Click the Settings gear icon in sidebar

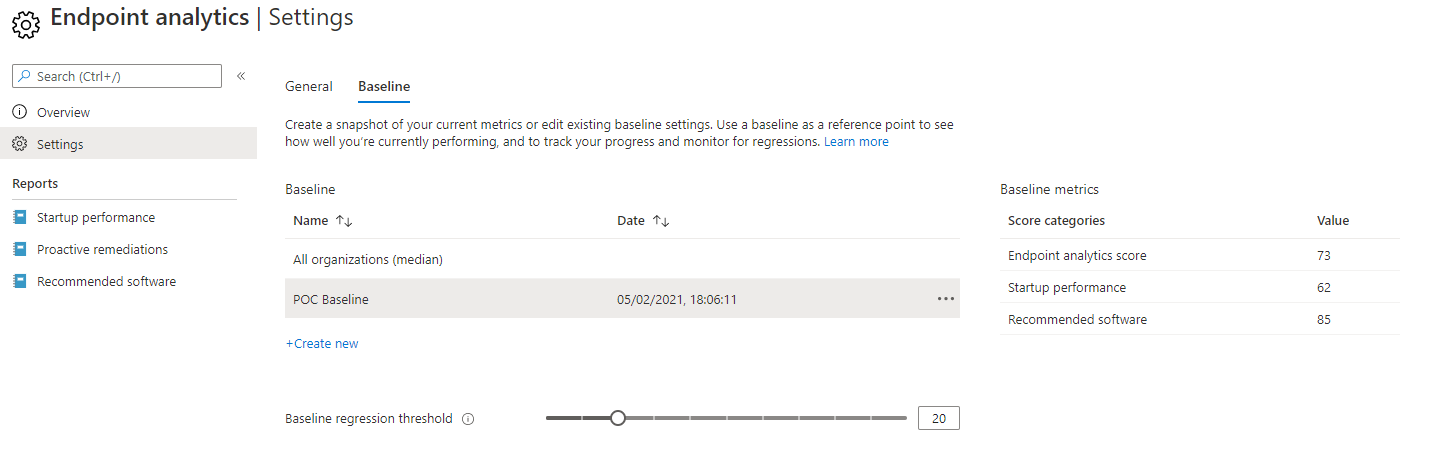coord(19,144)
